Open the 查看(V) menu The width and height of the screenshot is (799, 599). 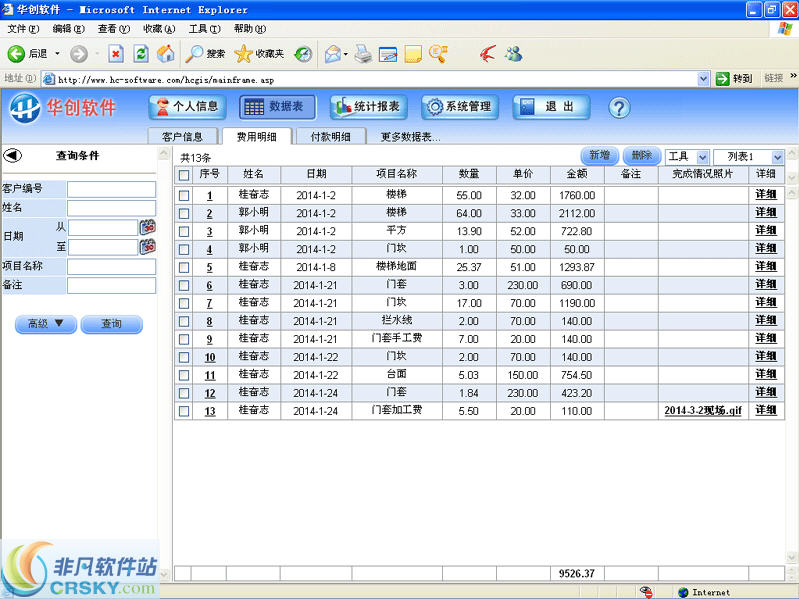[x=114, y=29]
